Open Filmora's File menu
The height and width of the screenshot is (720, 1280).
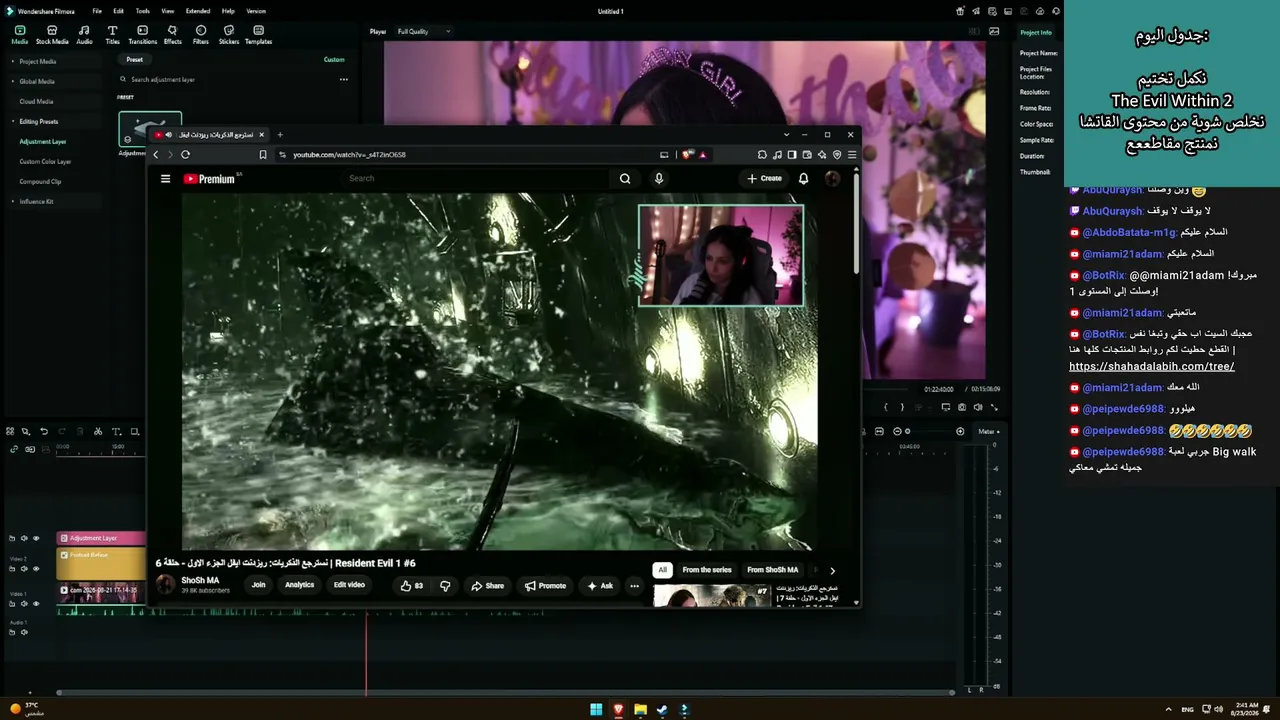point(97,11)
